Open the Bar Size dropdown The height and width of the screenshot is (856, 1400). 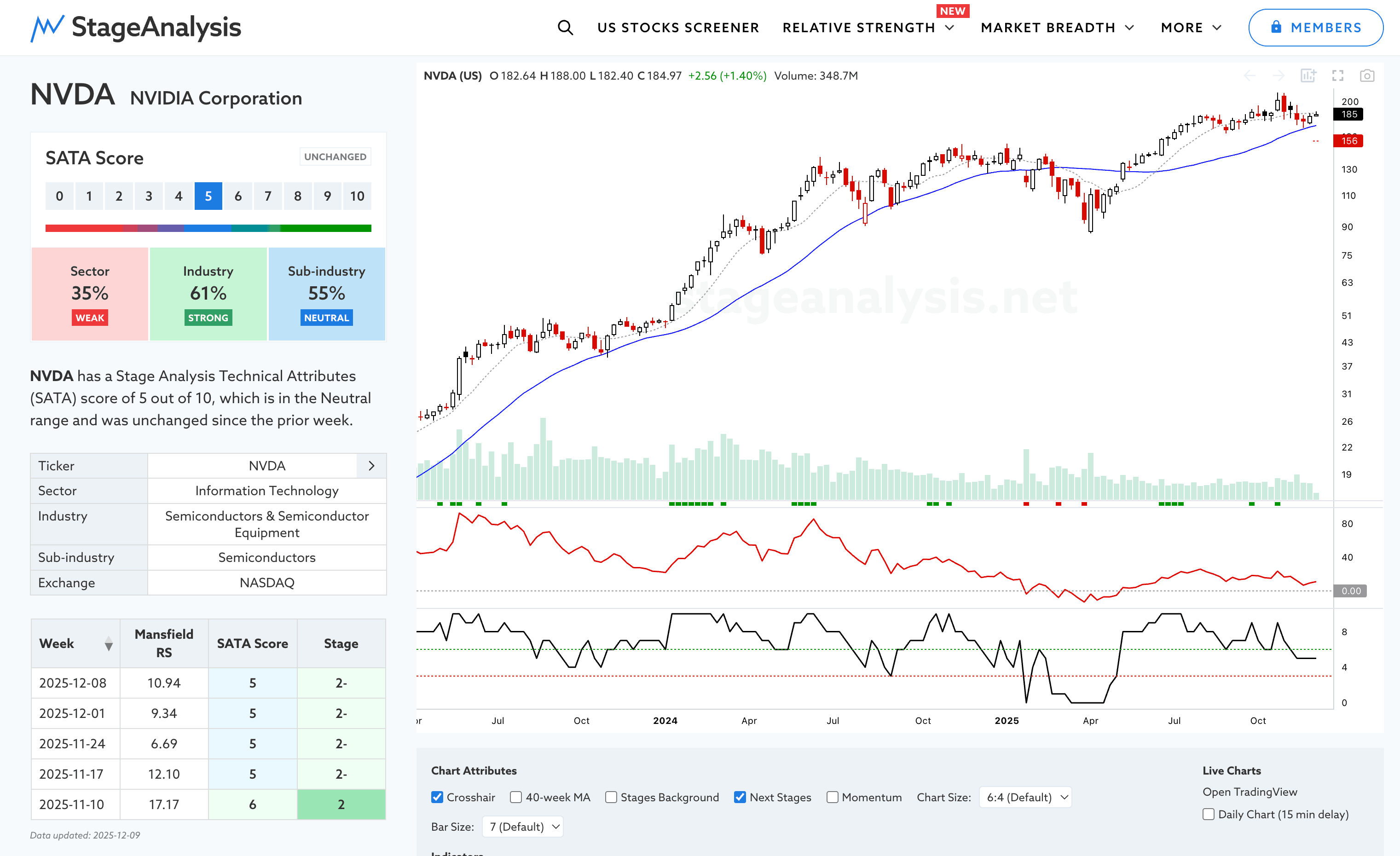[523, 827]
